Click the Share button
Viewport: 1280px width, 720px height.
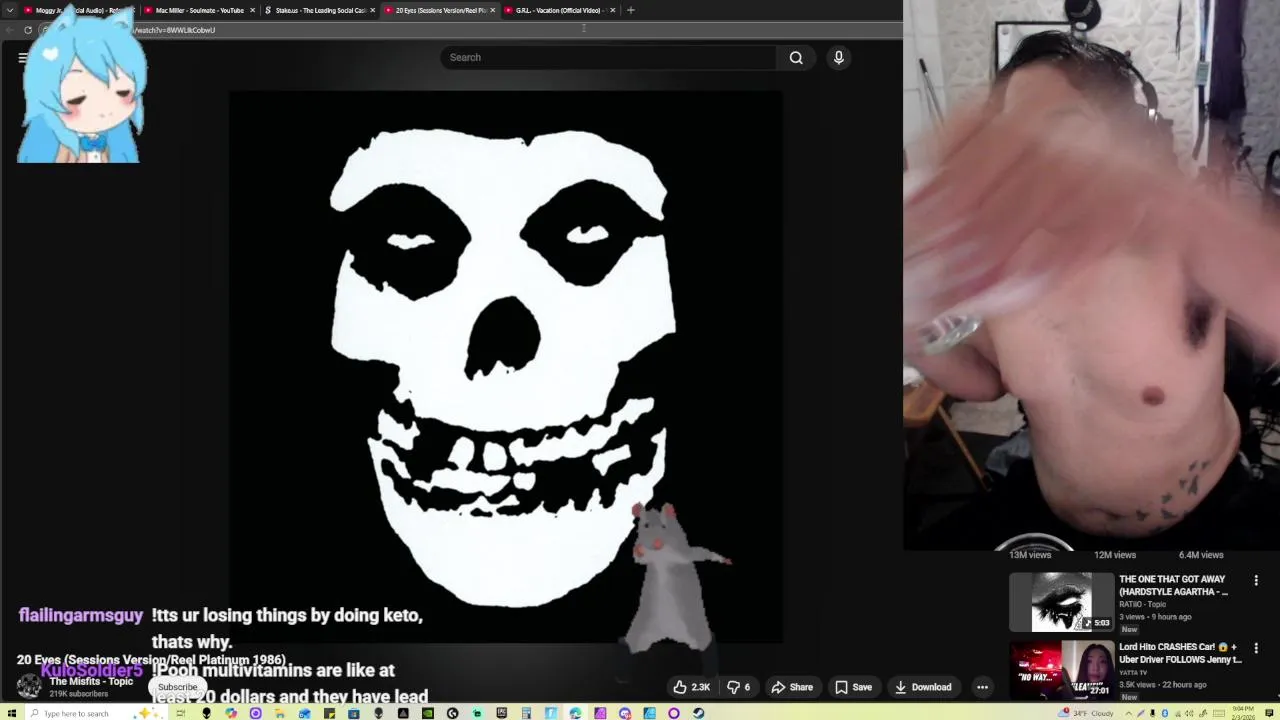tap(792, 687)
